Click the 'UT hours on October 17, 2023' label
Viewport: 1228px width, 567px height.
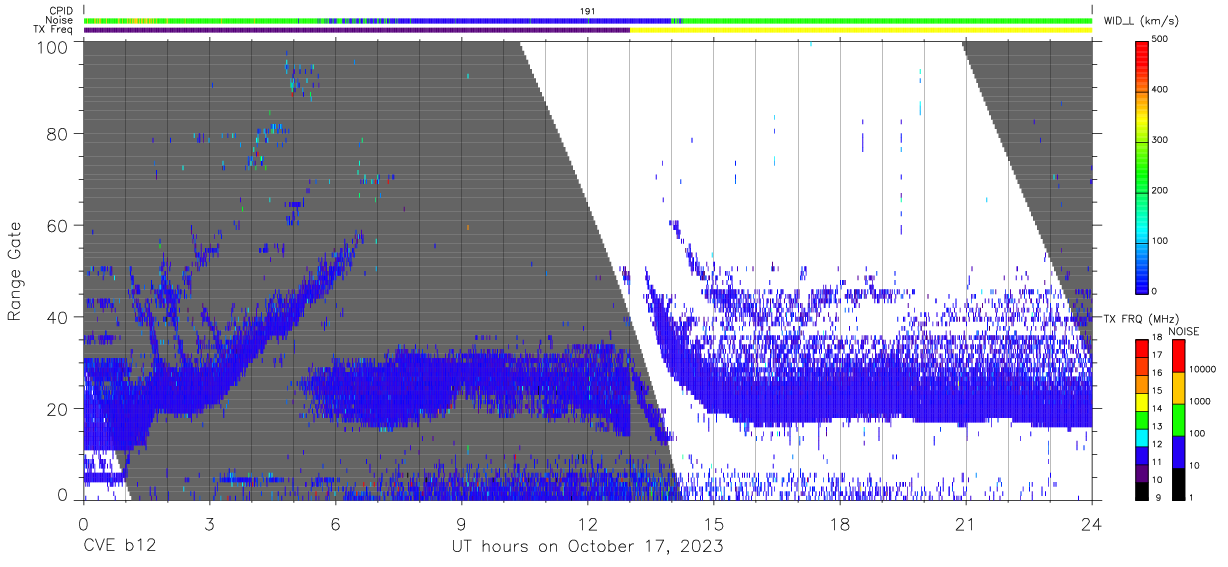click(588, 547)
